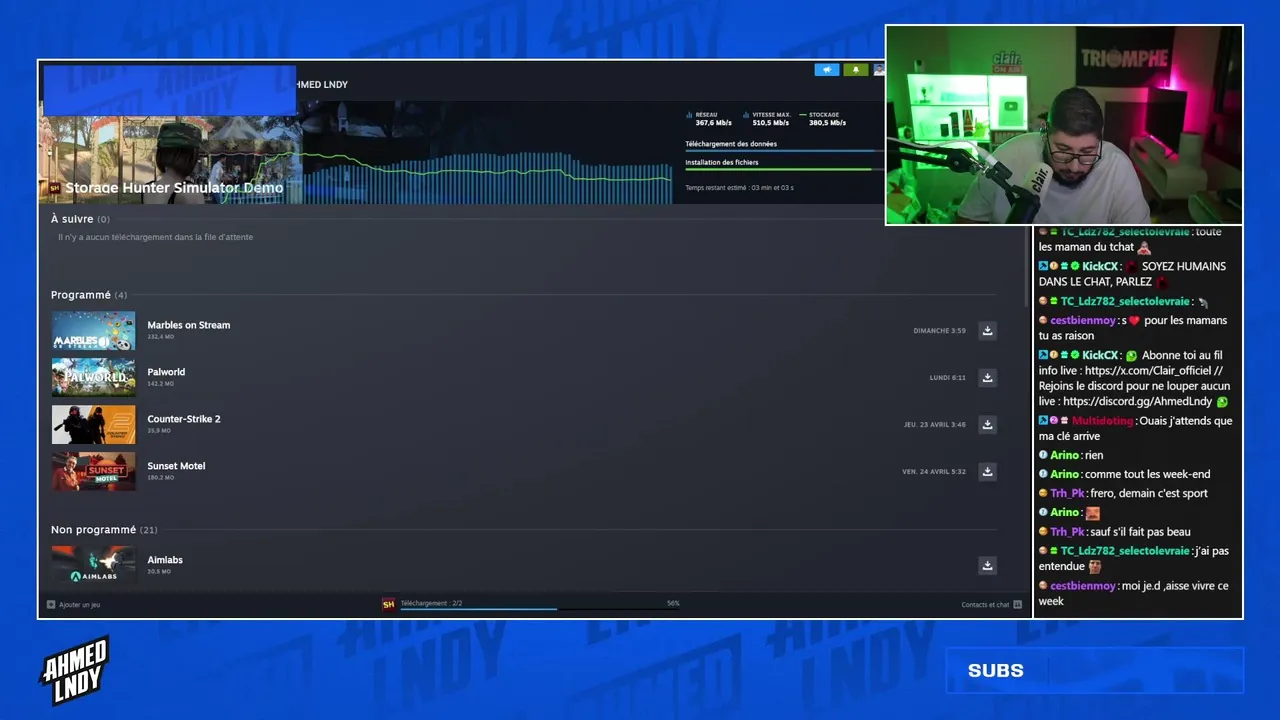Click Ajouter un jeu
The width and height of the screenshot is (1280, 720).
click(79, 605)
